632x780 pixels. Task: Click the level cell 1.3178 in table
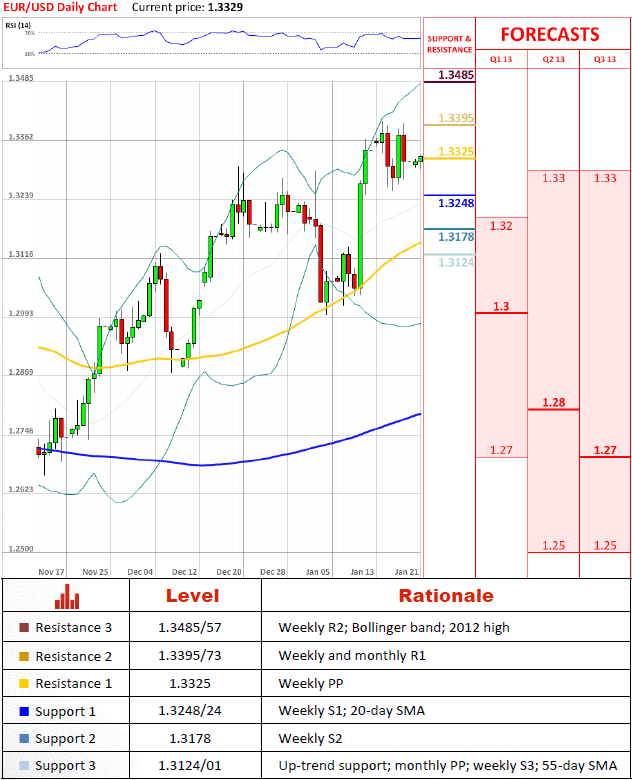pos(190,739)
